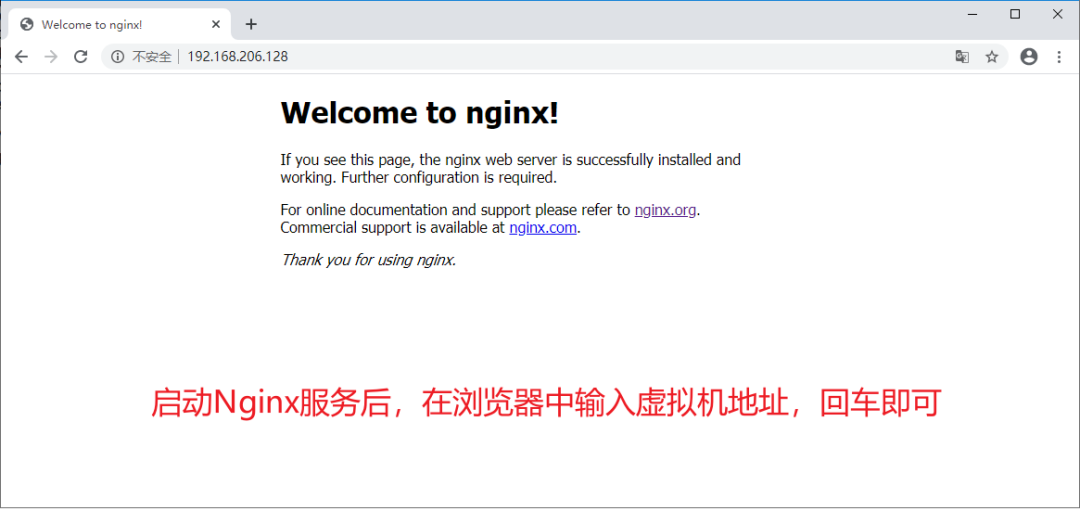Click the '不安全' security label
The width and height of the screenshot is (1080, 511).
[152, 57]
